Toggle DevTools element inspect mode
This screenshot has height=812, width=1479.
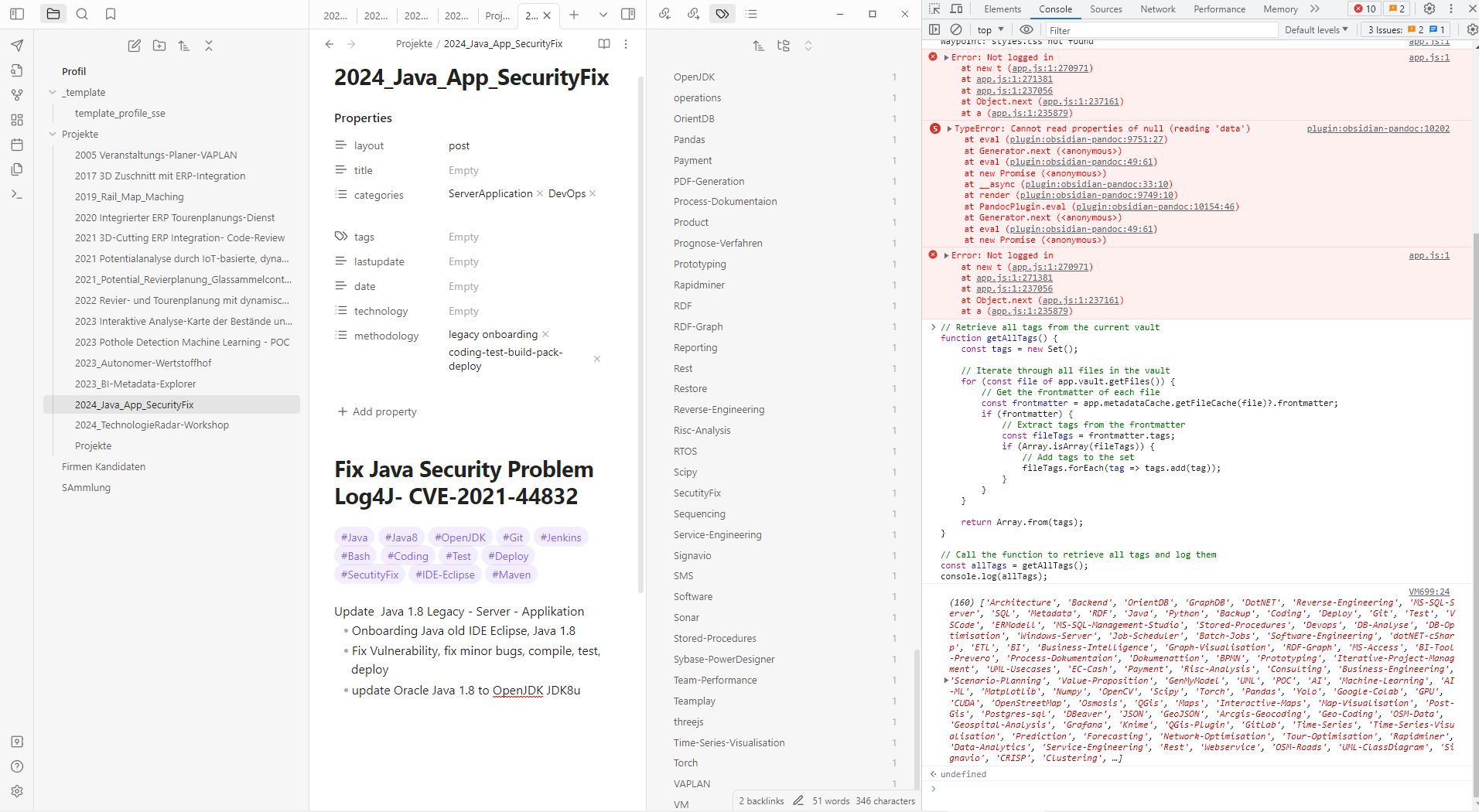tap(934, 9)
